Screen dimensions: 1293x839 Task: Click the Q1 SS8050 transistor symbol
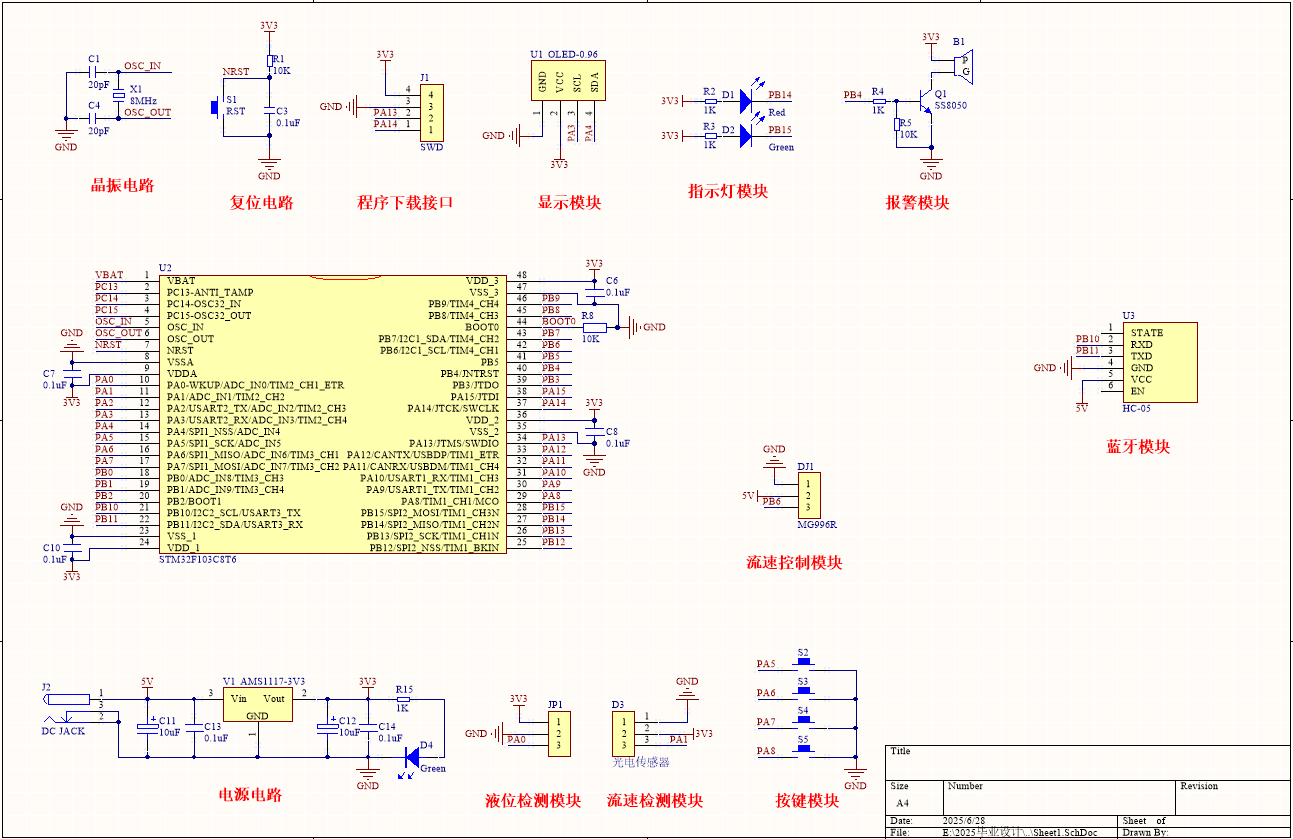(x=925, y=102)
